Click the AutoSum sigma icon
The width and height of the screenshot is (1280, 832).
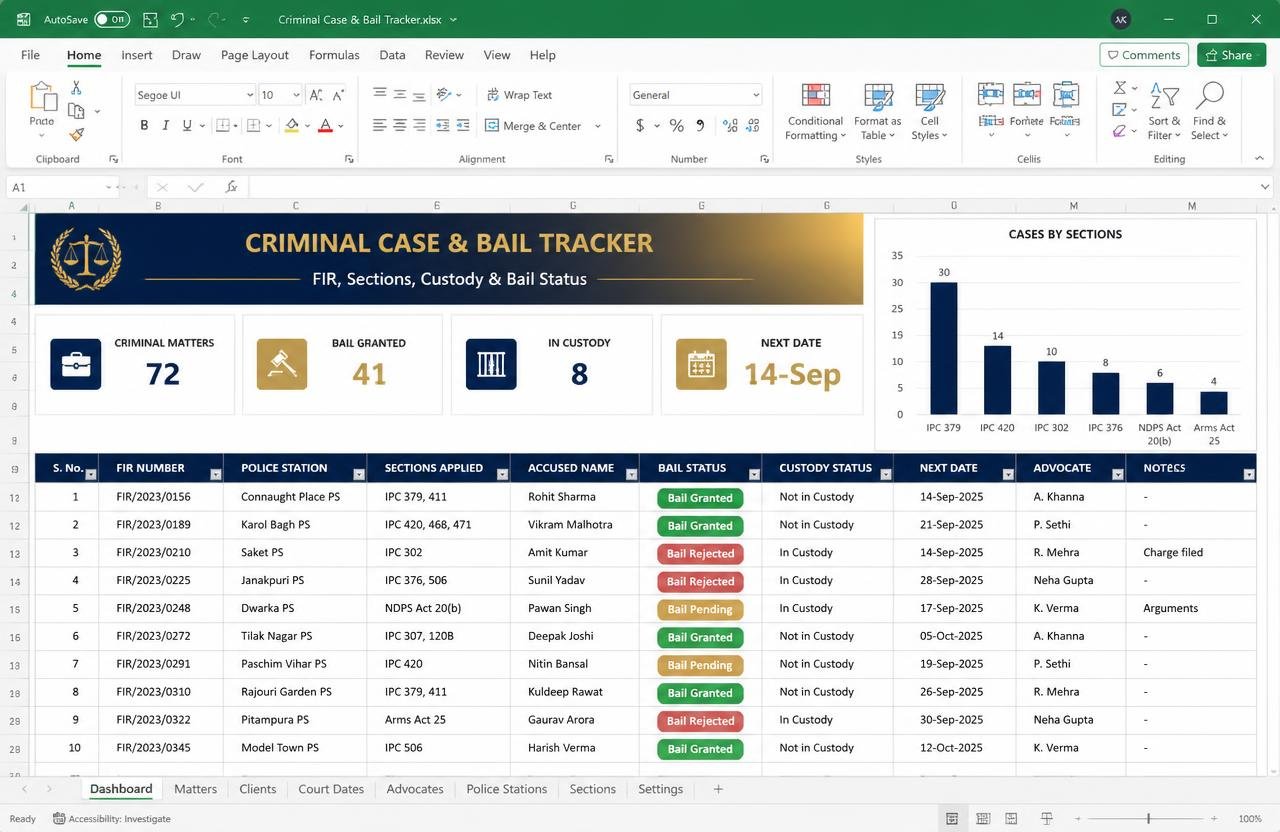(x=1120, y=88)
